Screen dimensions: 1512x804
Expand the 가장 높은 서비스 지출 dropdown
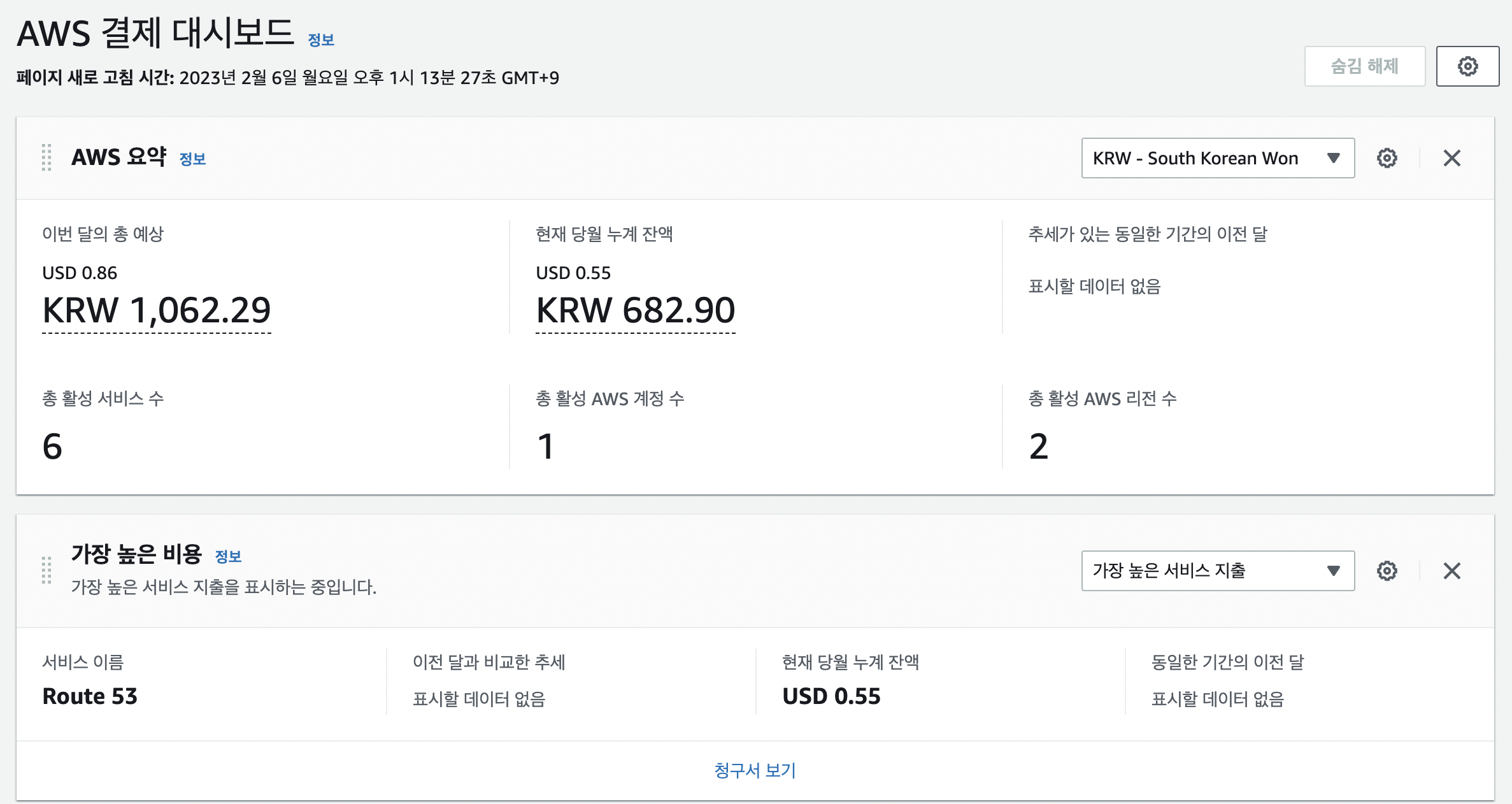1217,571
